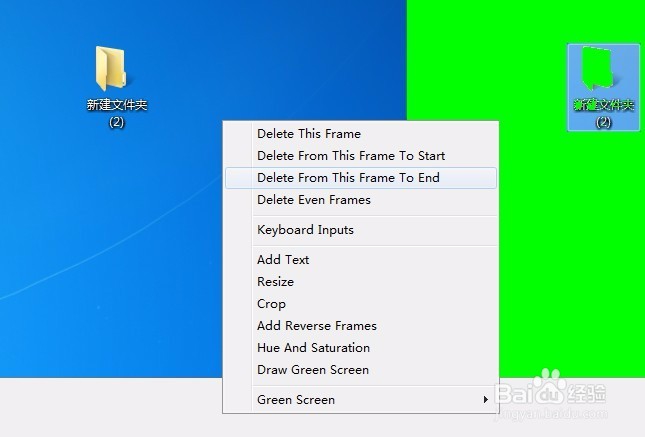The width and height of the screenshot is (645, 437).
Task: Select the yellow folder icon on blue desktop
Action: [111, 68]
